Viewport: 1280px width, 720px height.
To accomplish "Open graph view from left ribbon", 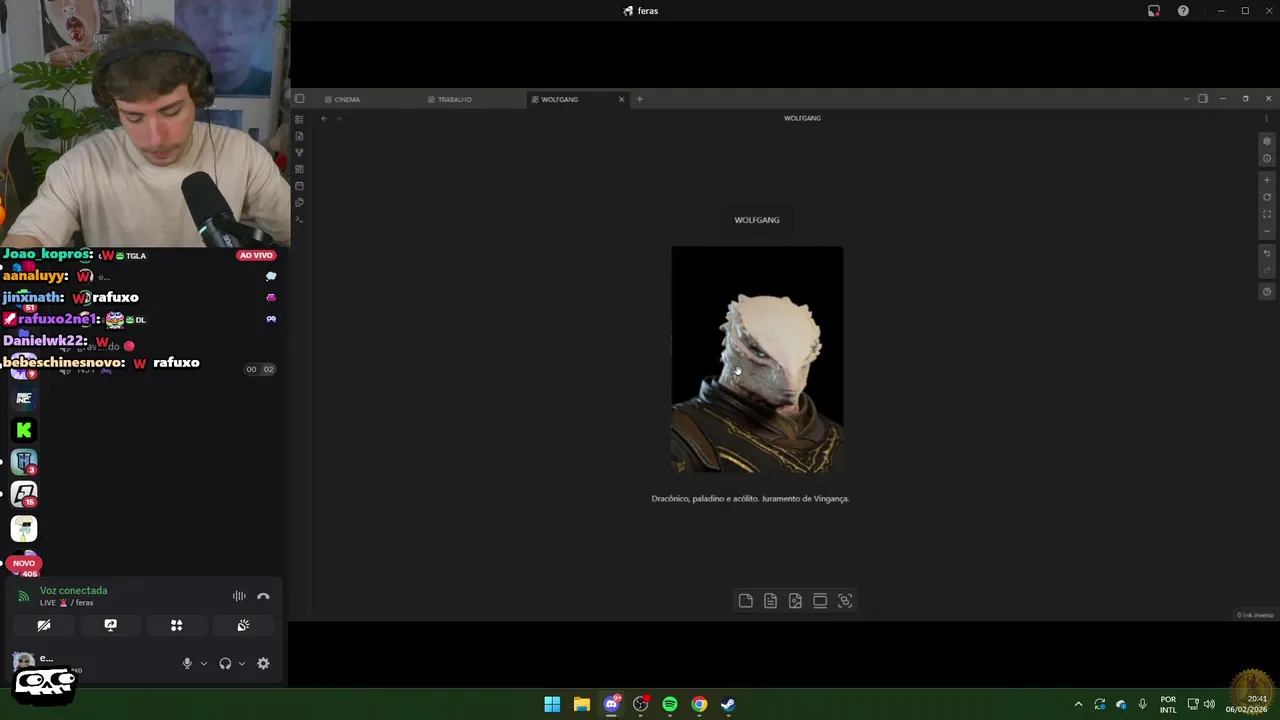I will pyautogui.click(x=299, y=152).
